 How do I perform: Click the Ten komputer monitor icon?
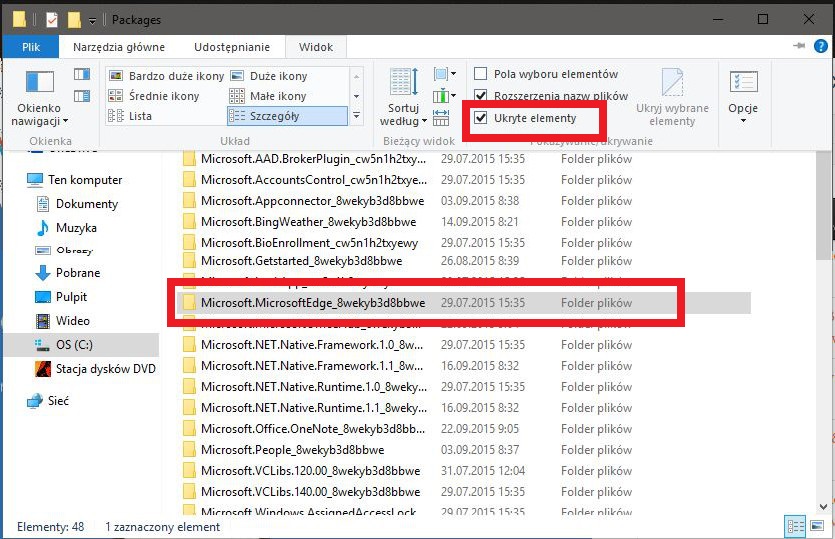tap(35, 180)
